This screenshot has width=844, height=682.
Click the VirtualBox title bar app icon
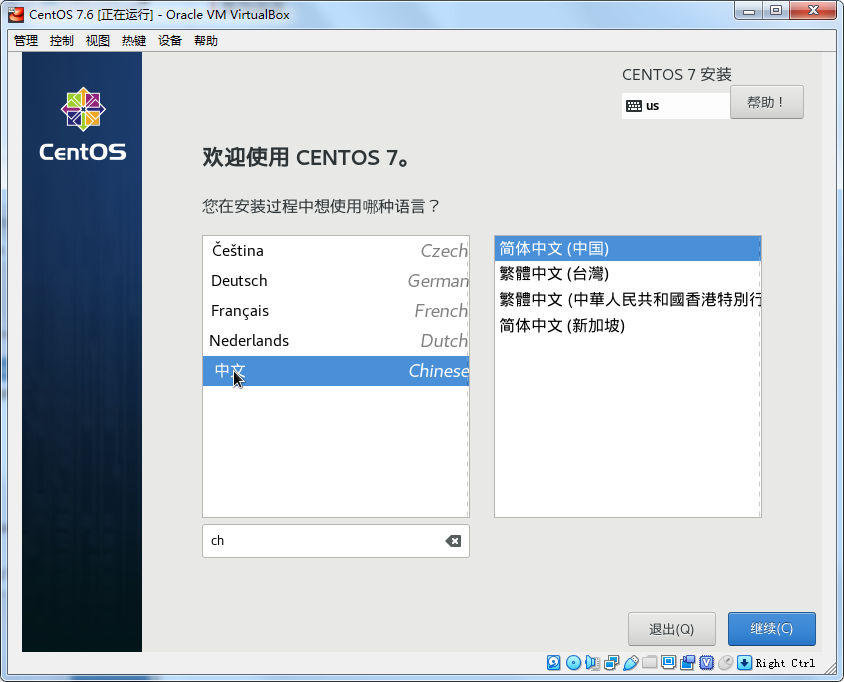[x=16, y=14]
